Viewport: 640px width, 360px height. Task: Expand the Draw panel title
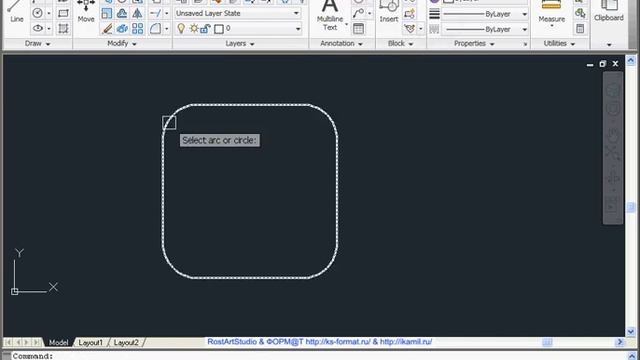pyautogui.click(x=38, y=43)
